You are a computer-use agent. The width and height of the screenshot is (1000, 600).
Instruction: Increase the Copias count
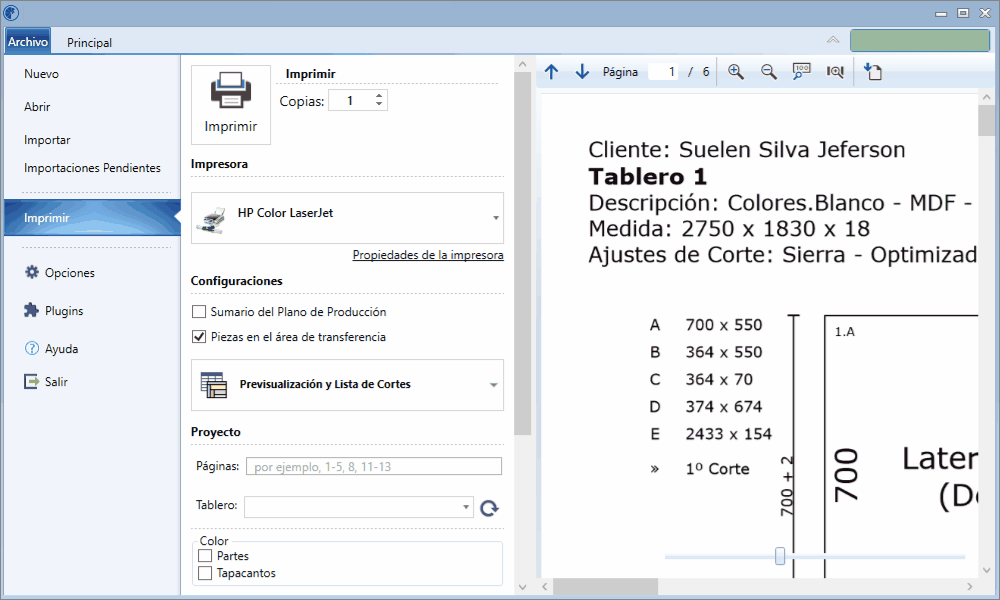point(379,96)
